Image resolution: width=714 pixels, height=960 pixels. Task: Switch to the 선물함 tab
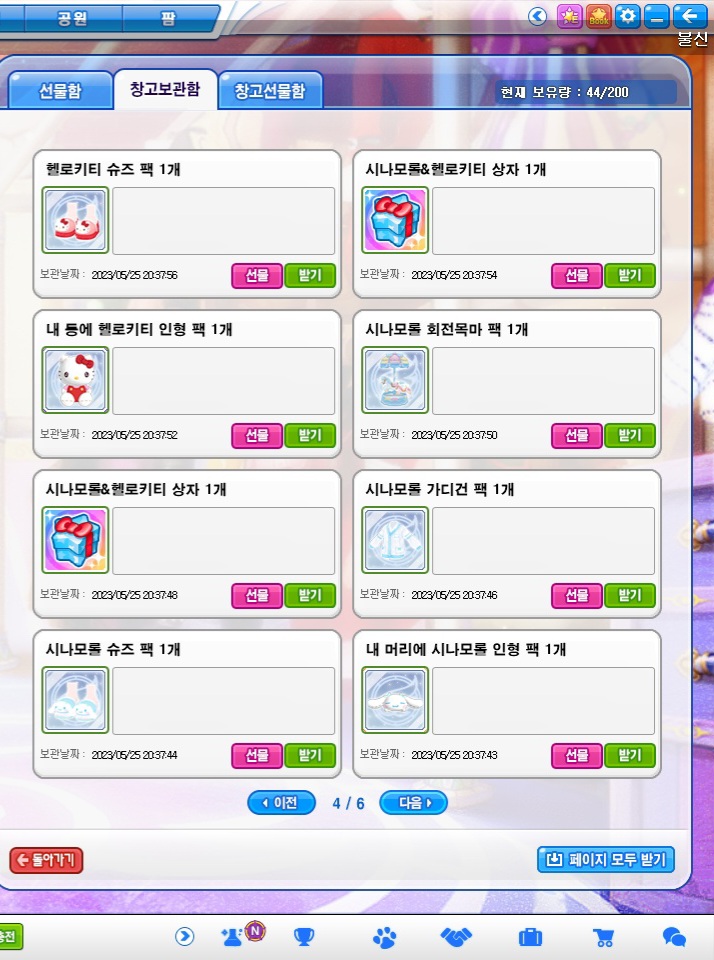click(x=60, y=91)
